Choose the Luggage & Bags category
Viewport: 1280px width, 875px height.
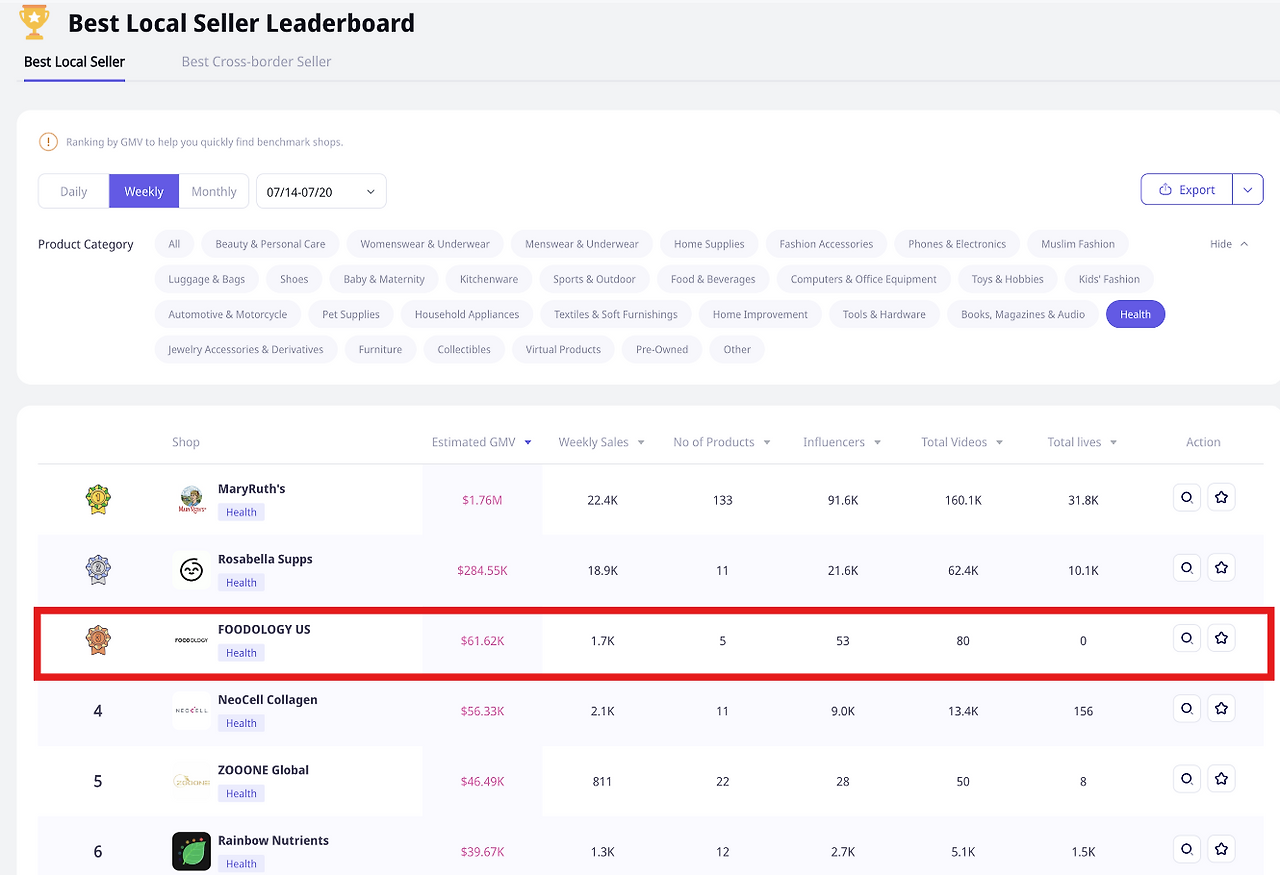point(207,279)
